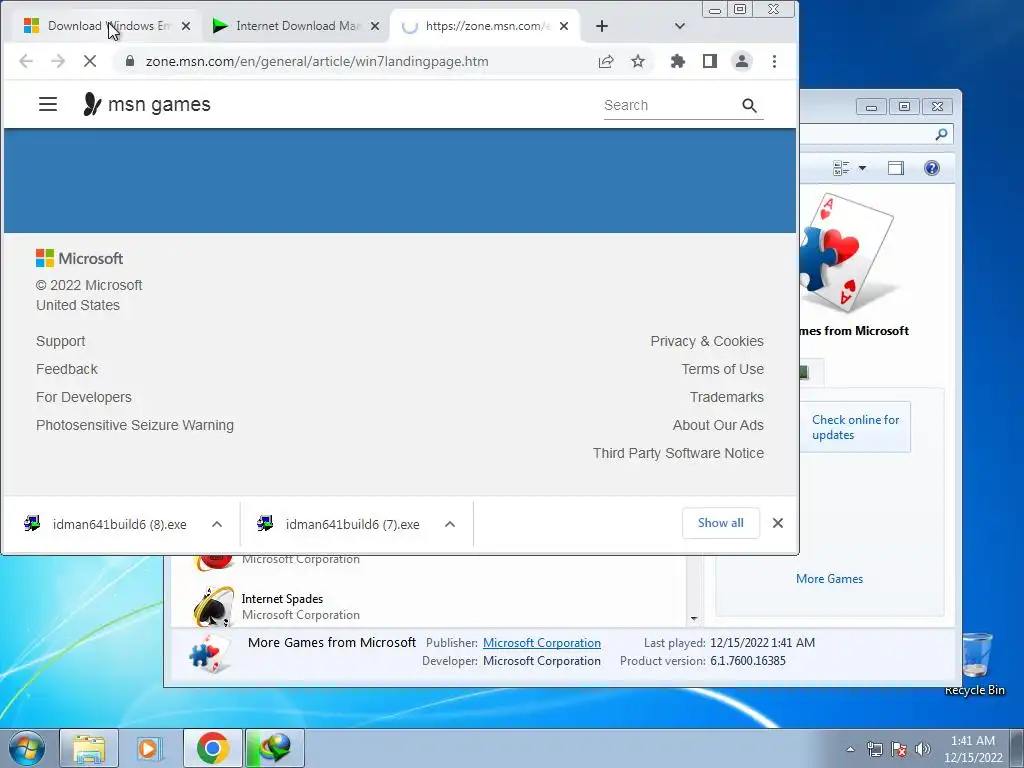Click Microsoft Corporation publisher link
Viewport: 1024px width, 768px height.
tap(541, 643)
